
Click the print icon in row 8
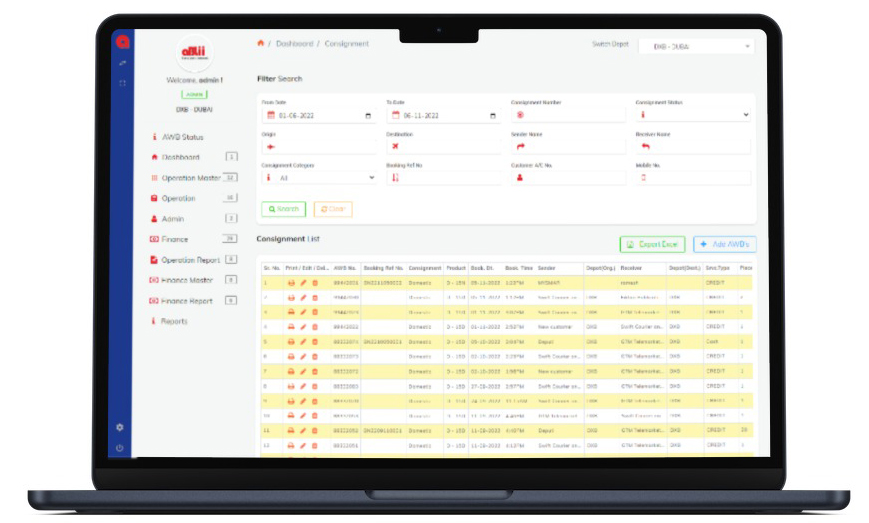(x=291, y=385)
